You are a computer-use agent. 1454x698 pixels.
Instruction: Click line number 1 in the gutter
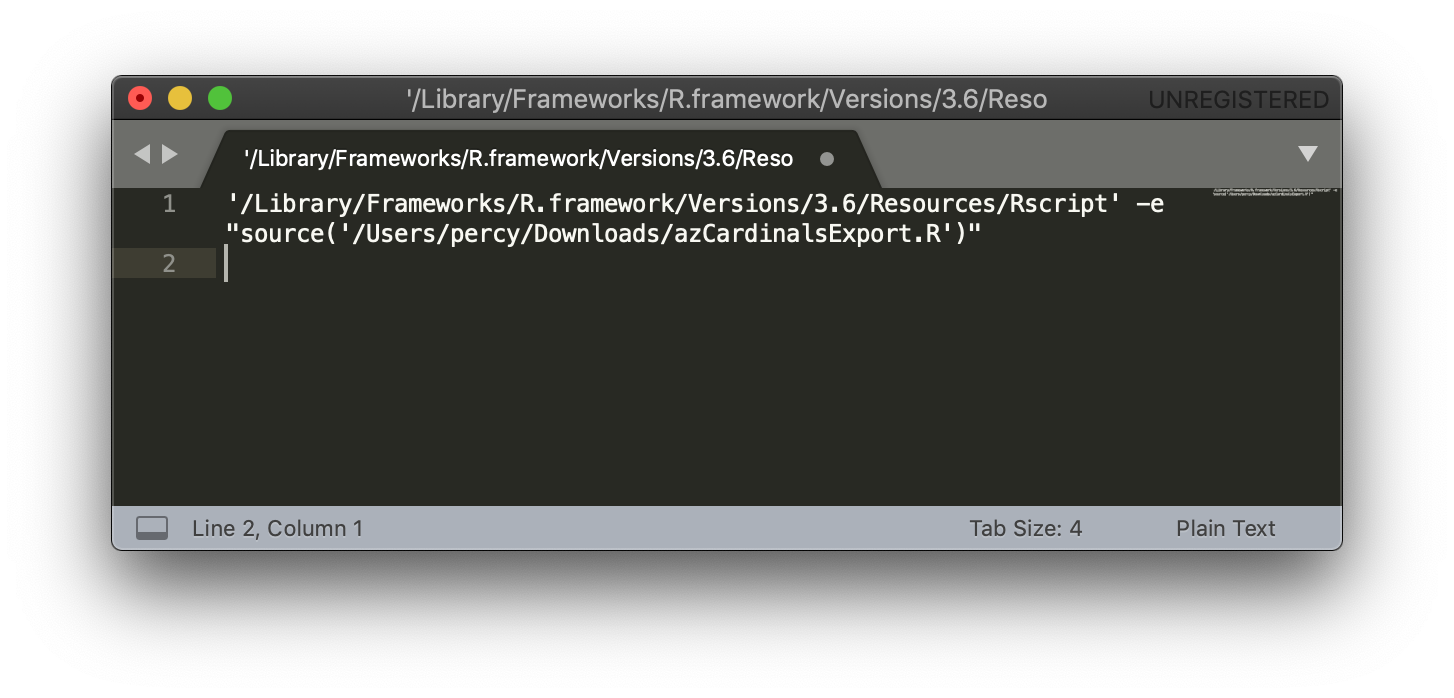click(x=168, y=204)
